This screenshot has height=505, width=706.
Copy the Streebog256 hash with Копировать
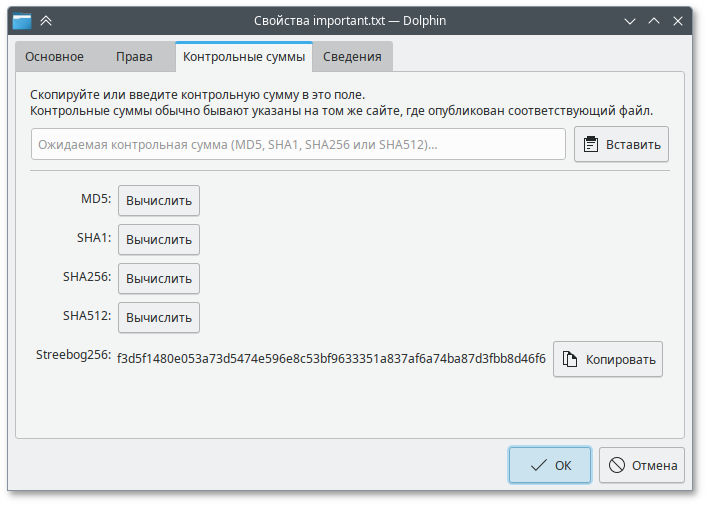tap(608, 359)
